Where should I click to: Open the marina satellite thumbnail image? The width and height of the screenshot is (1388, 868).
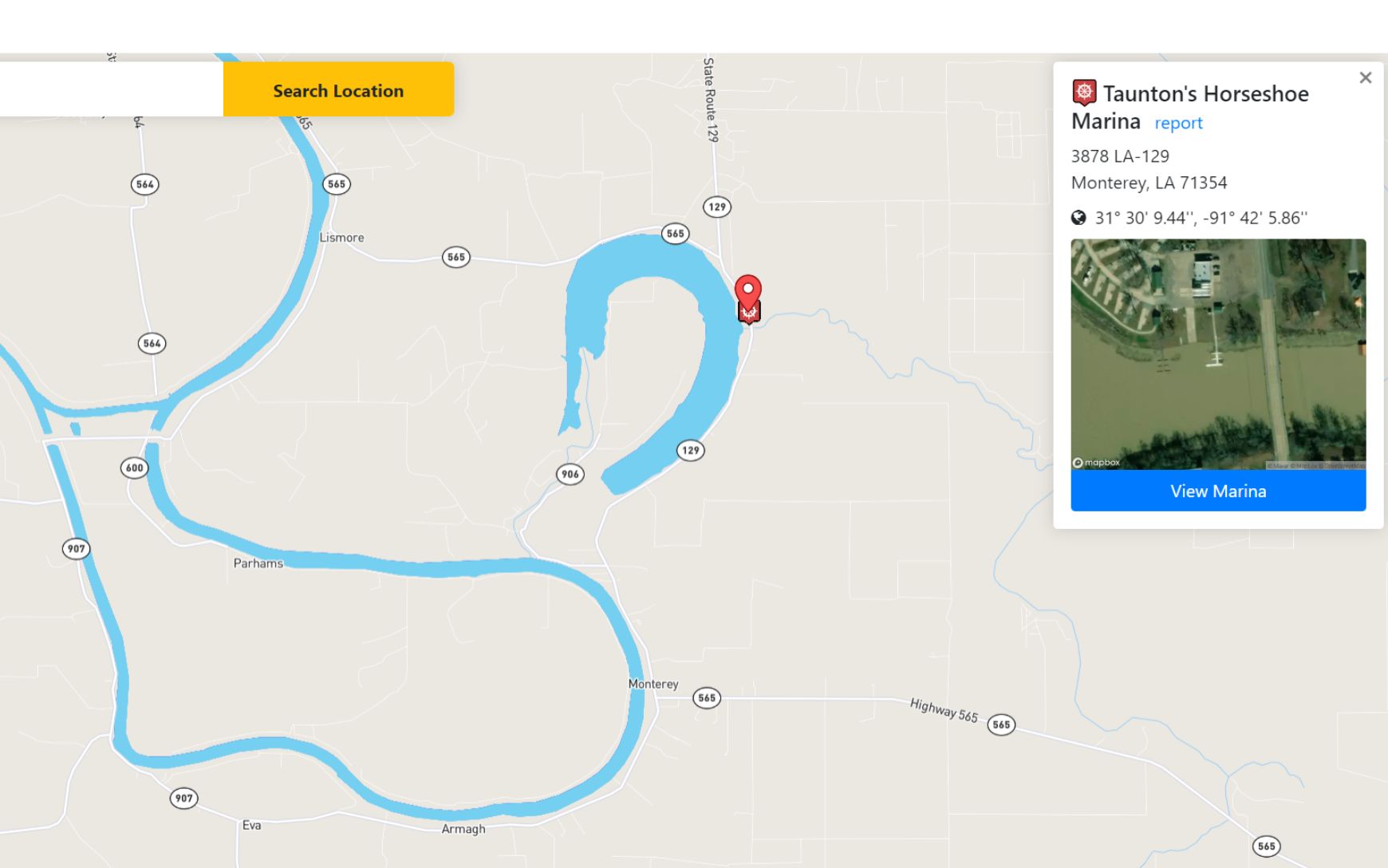click(1218, 354)
